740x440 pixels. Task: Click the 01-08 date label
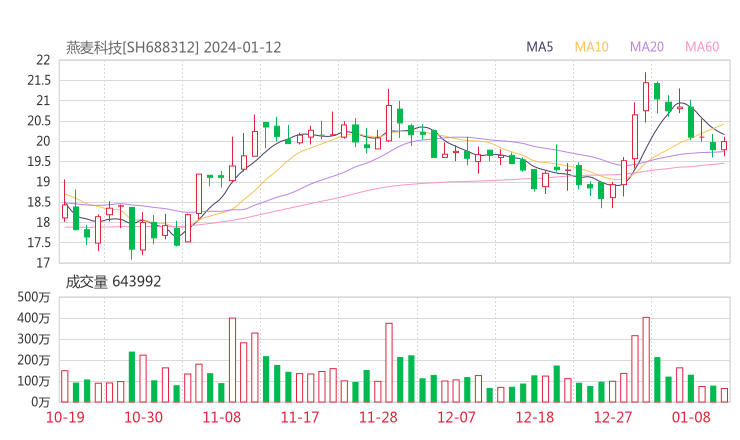pyautogui.click(x=691, y=417)
